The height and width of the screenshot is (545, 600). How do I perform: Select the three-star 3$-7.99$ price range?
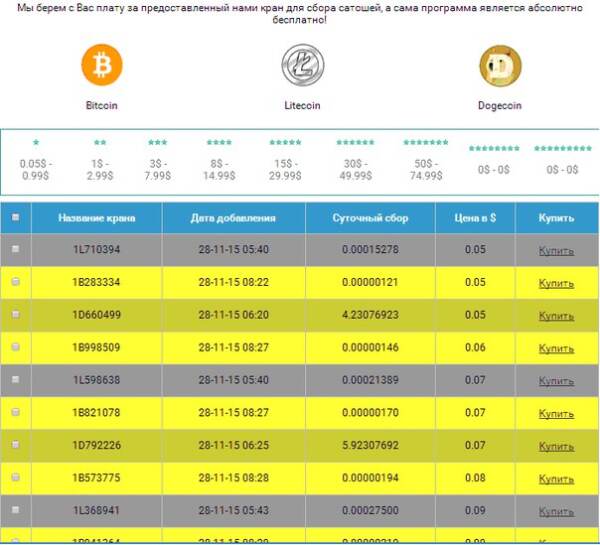tap(158, 161)
